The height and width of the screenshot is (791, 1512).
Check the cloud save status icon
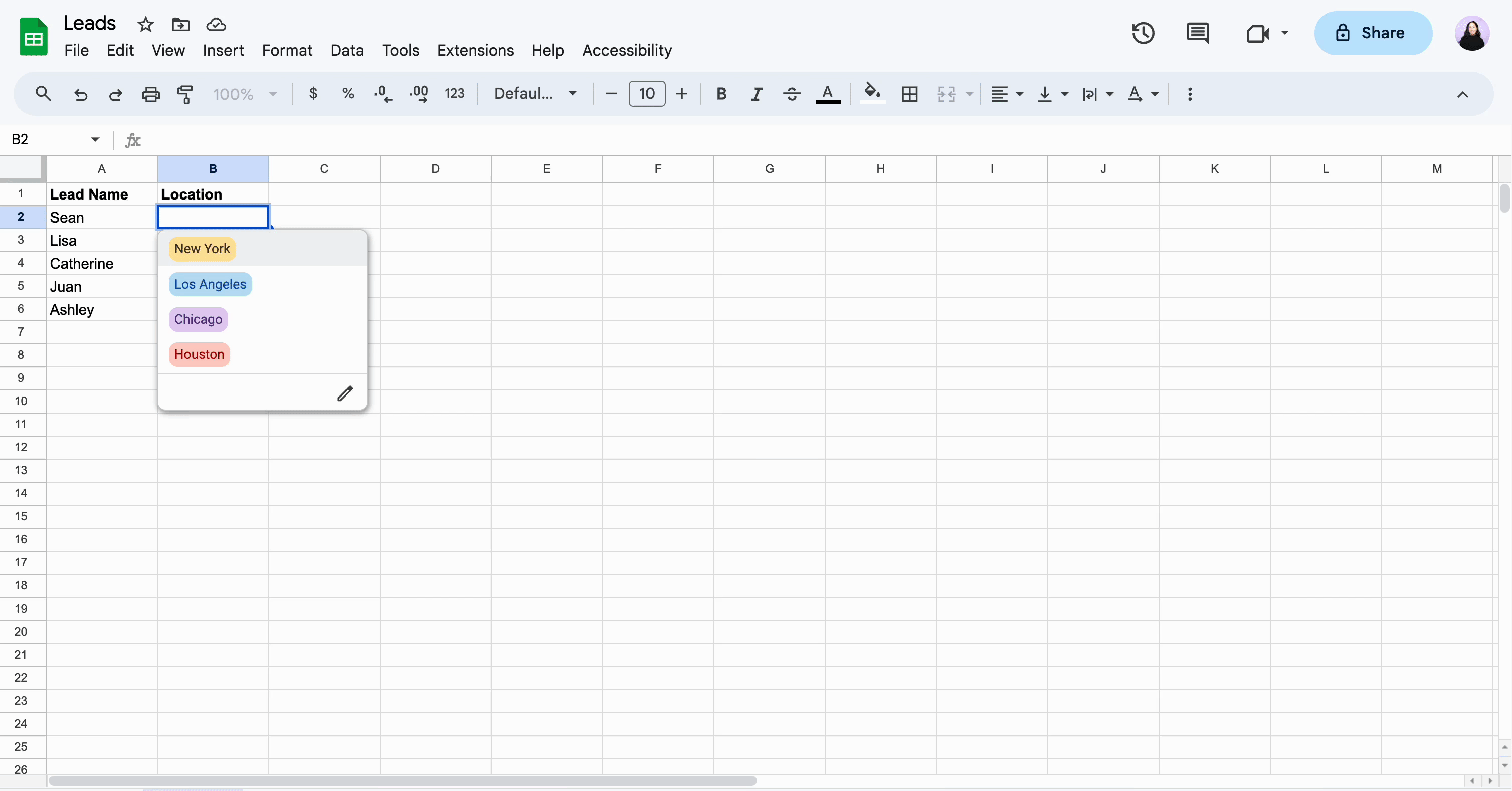point(216,24)
